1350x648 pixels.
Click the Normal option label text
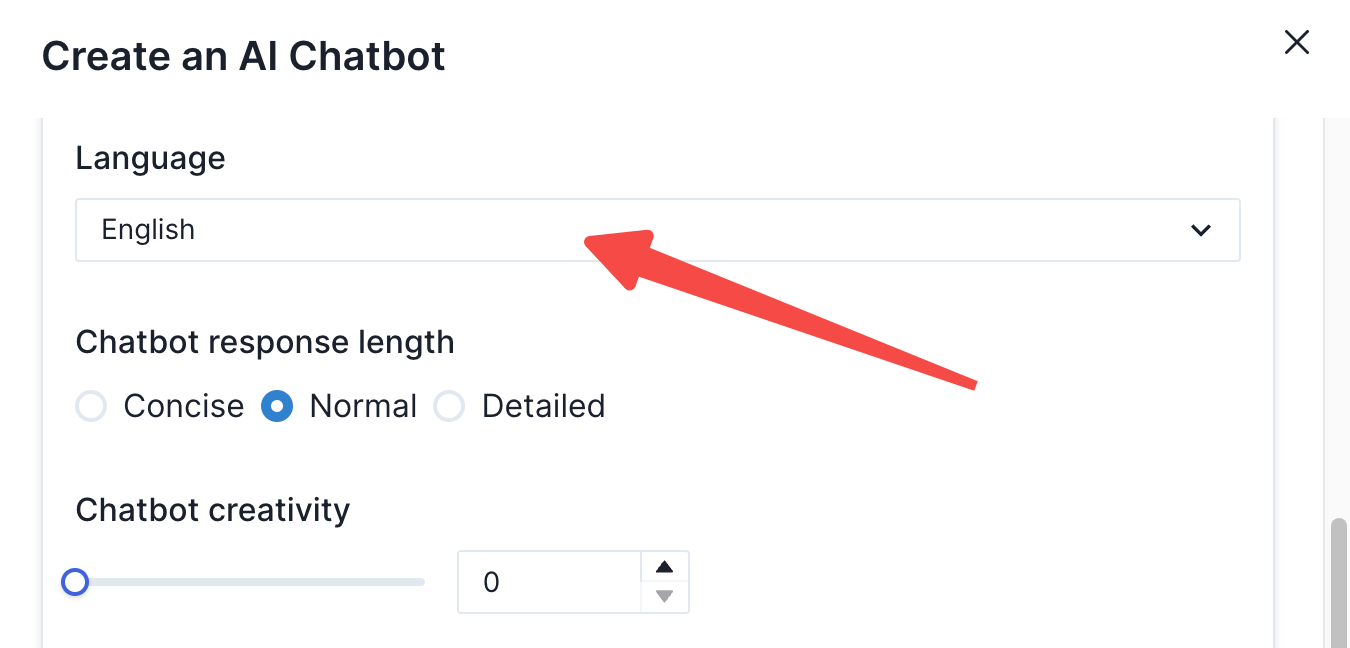(x=363, y=407)
